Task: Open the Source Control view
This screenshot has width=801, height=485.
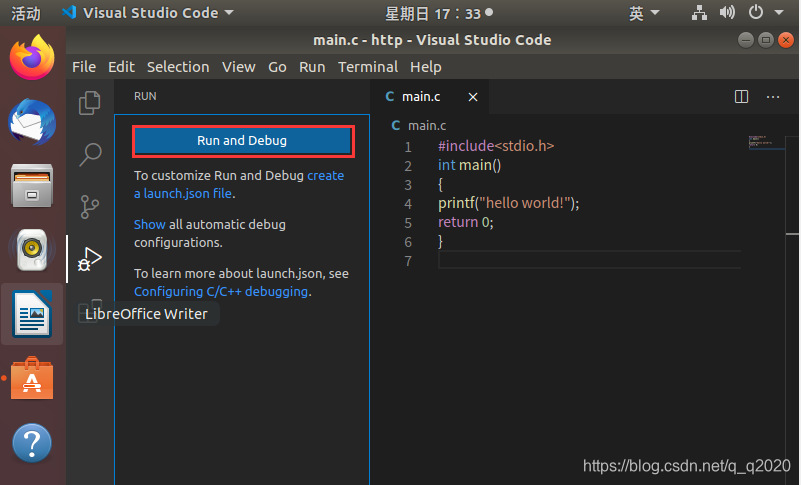Action: [x=90, y=206]
